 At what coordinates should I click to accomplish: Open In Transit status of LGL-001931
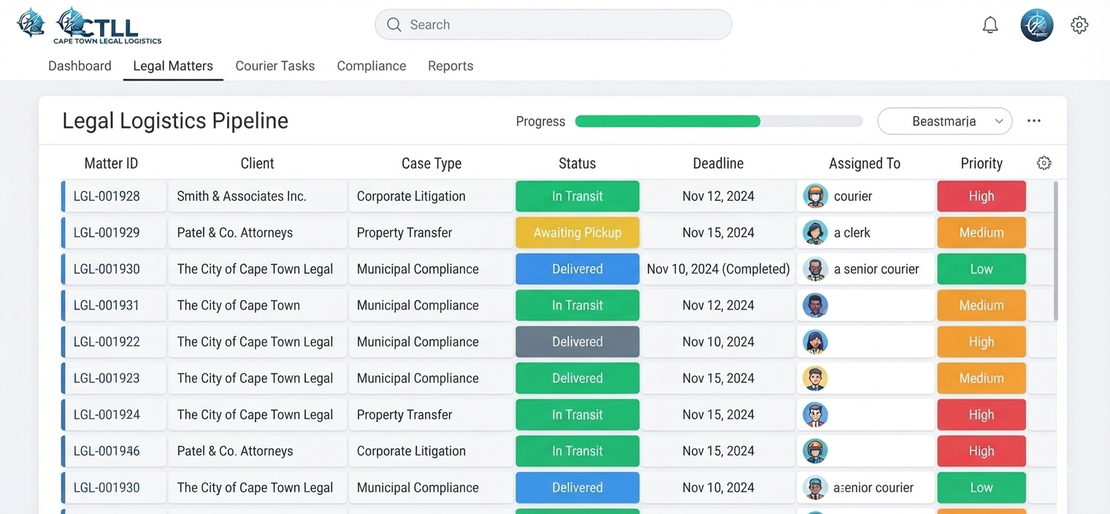tap(578, 305)
